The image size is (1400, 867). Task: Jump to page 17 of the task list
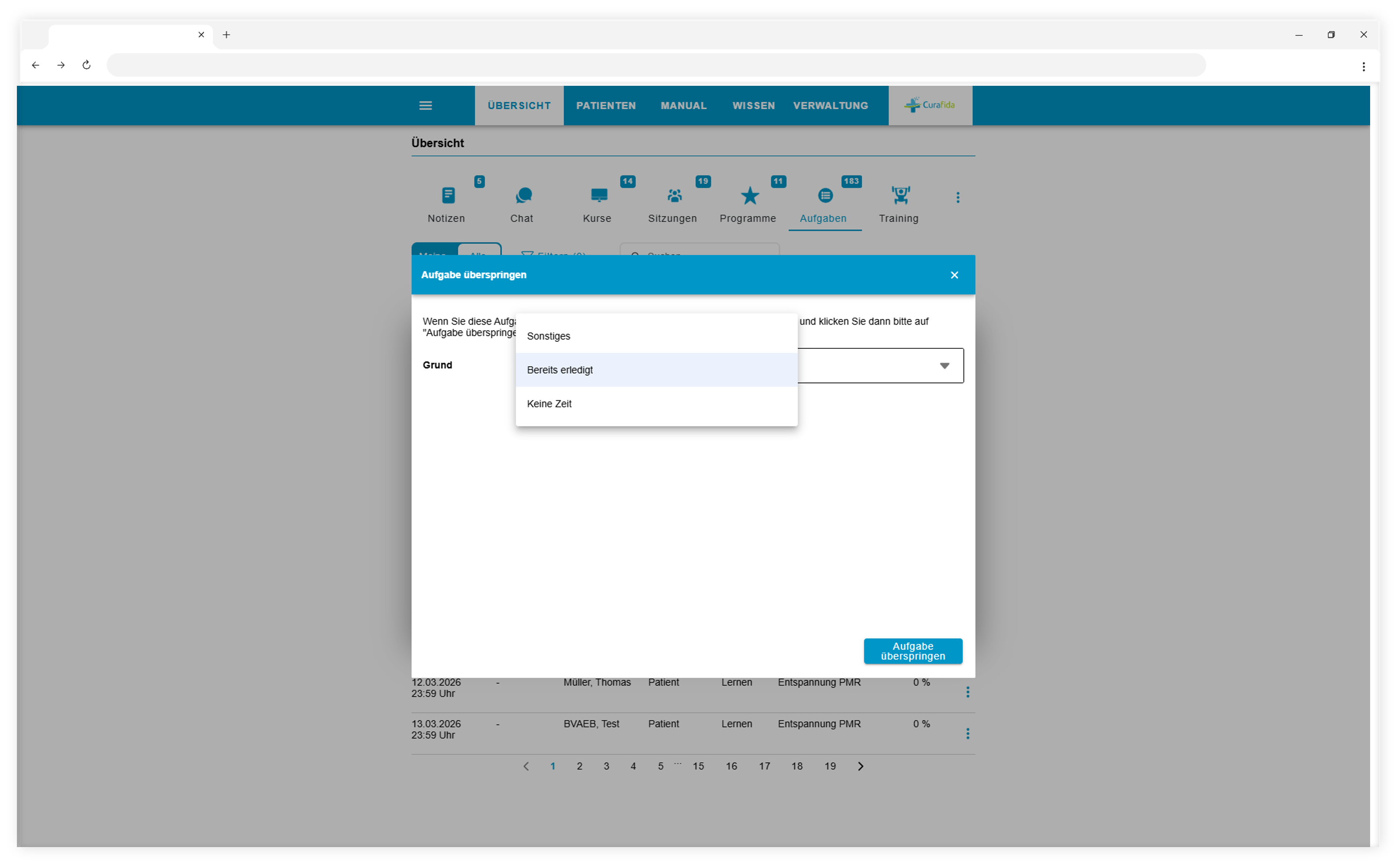point(764,766)
